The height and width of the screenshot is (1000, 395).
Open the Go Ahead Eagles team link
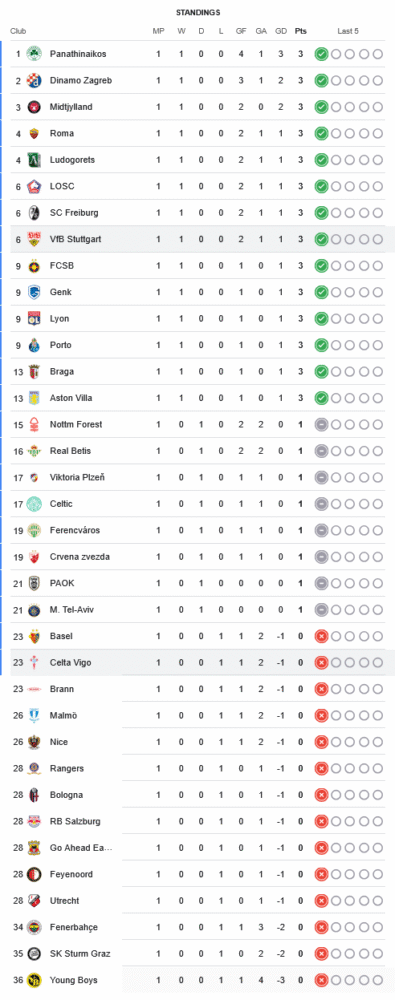[x=81, y=848]
